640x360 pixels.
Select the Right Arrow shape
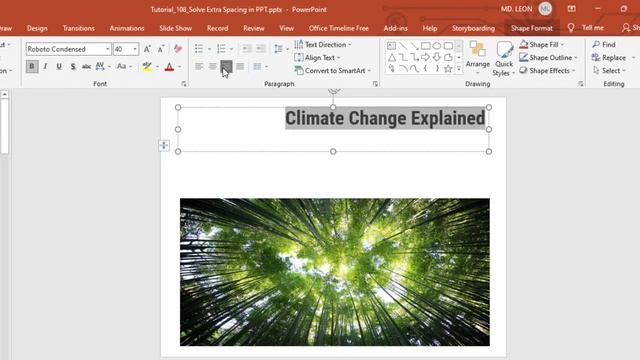(x=425, y=57)
